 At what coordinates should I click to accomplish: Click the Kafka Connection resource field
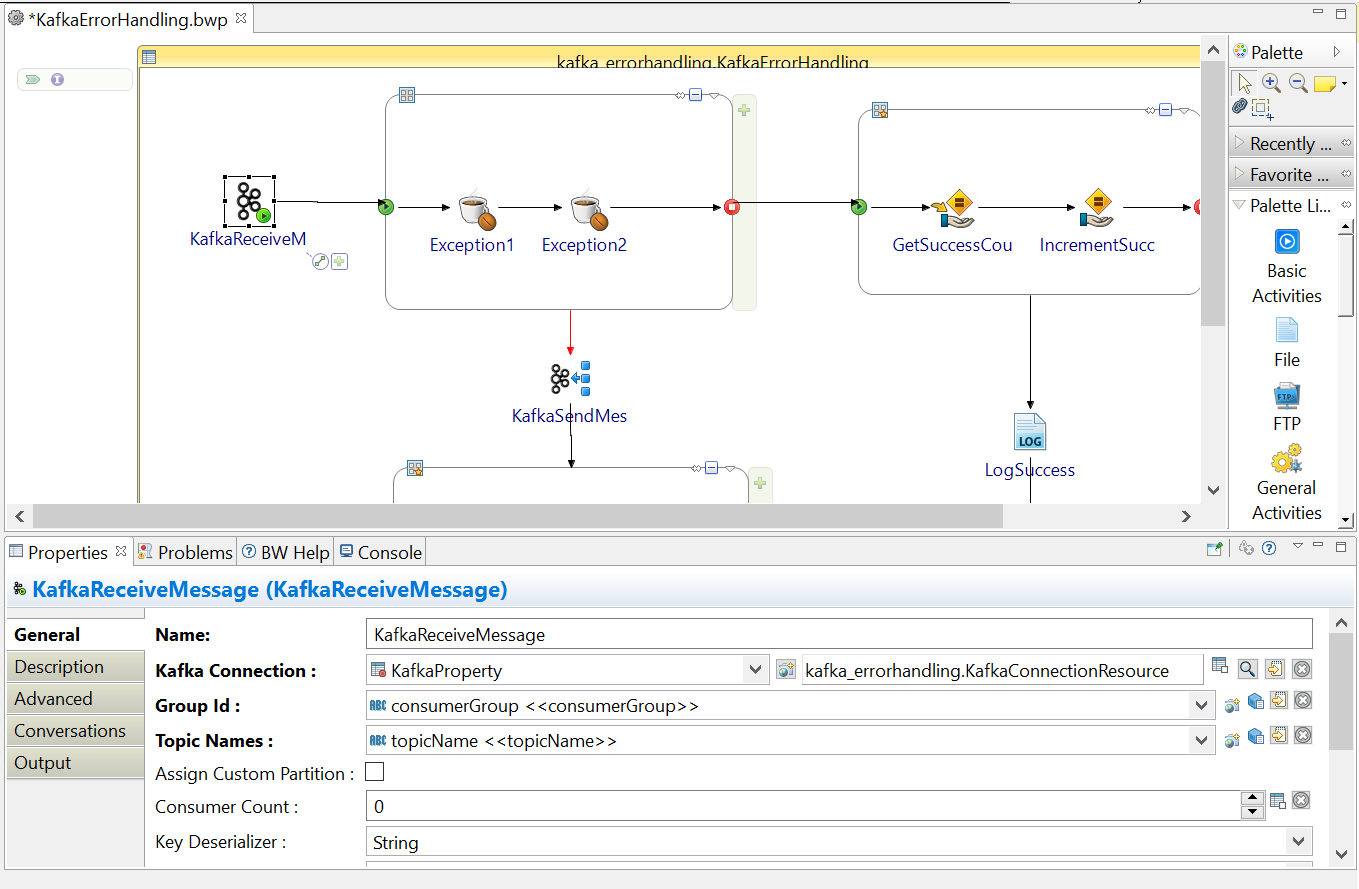1002,670
